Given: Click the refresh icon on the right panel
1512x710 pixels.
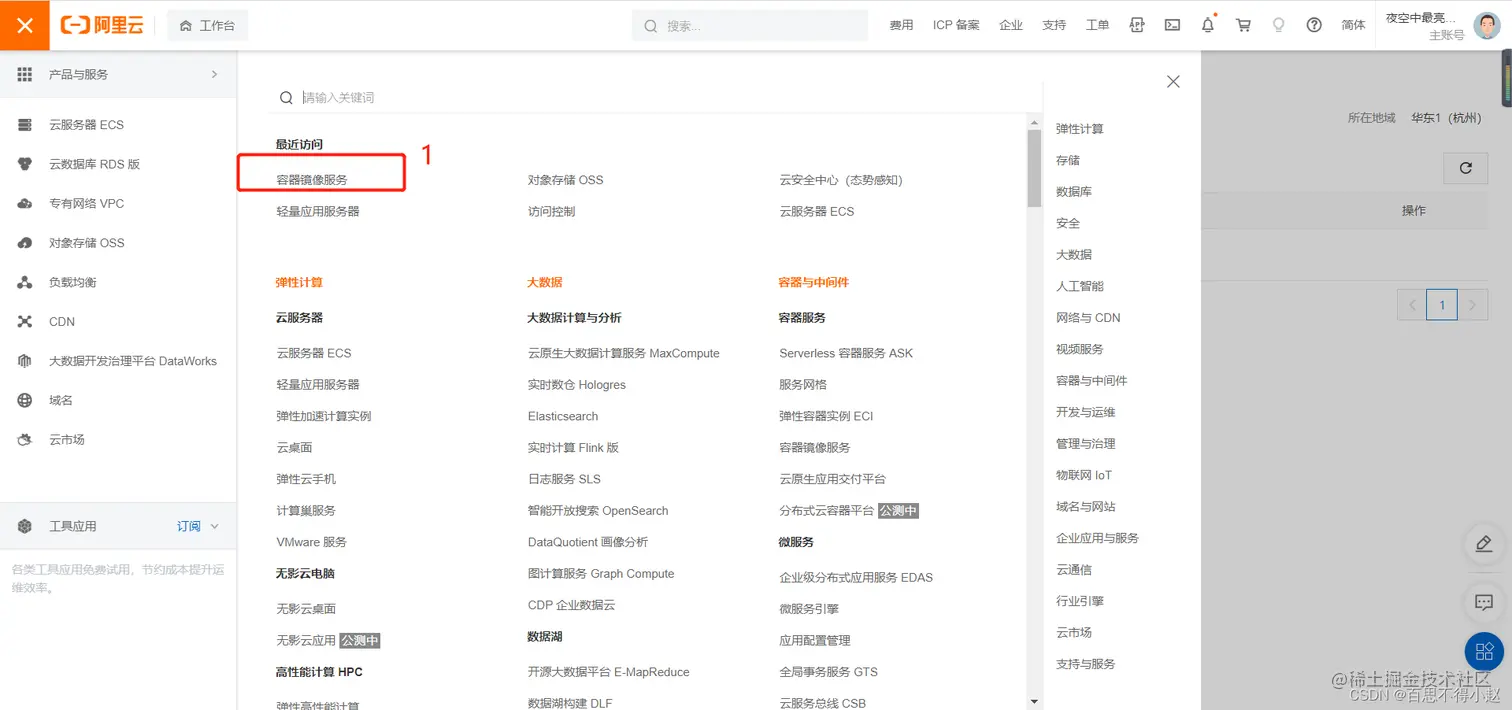Looking at the screenshot, I should point(1465,168).
